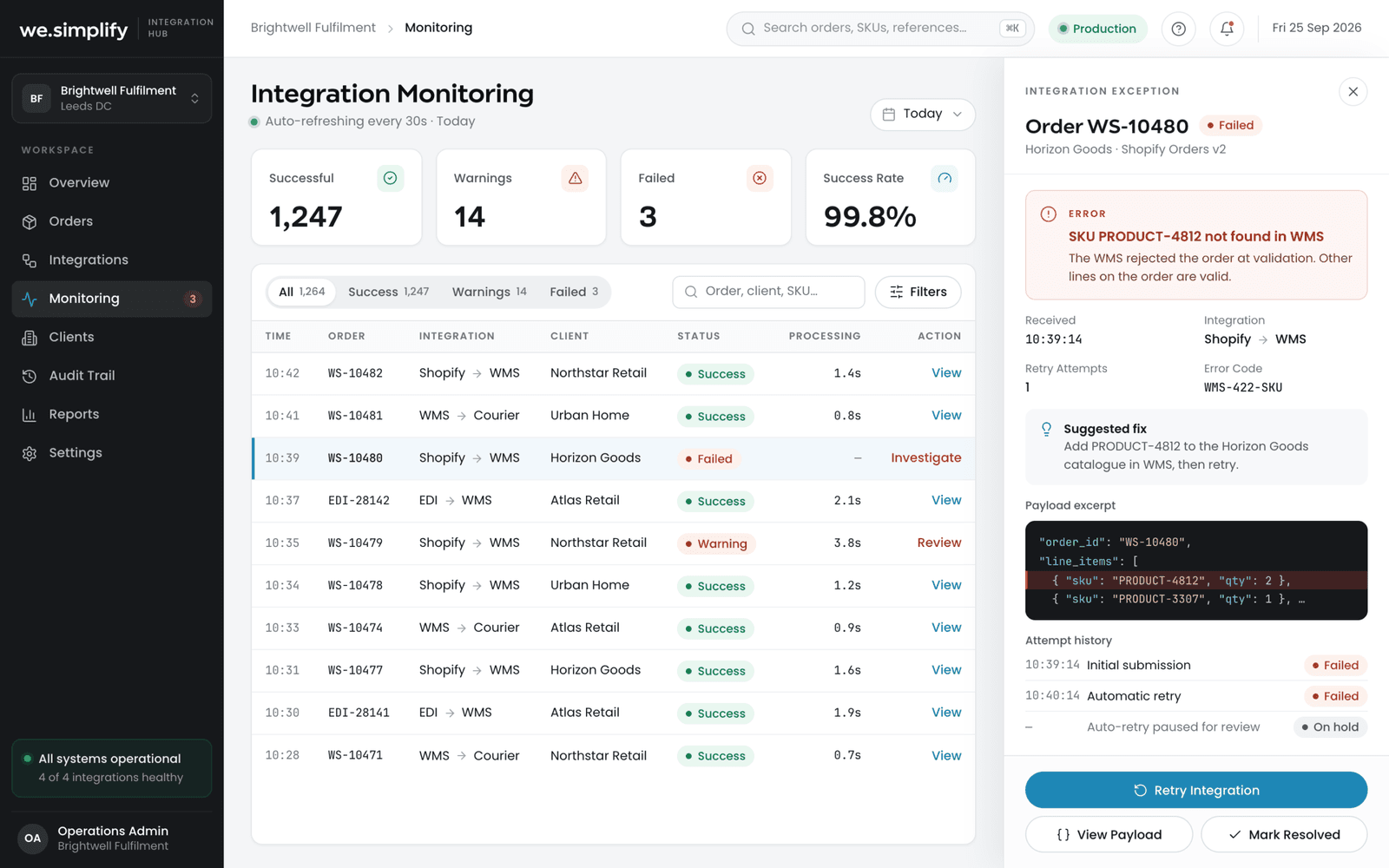Select the All 1,264 tab
Image resolution: width=1389 pixels, height=868 pixels.
tap(301, 292)
